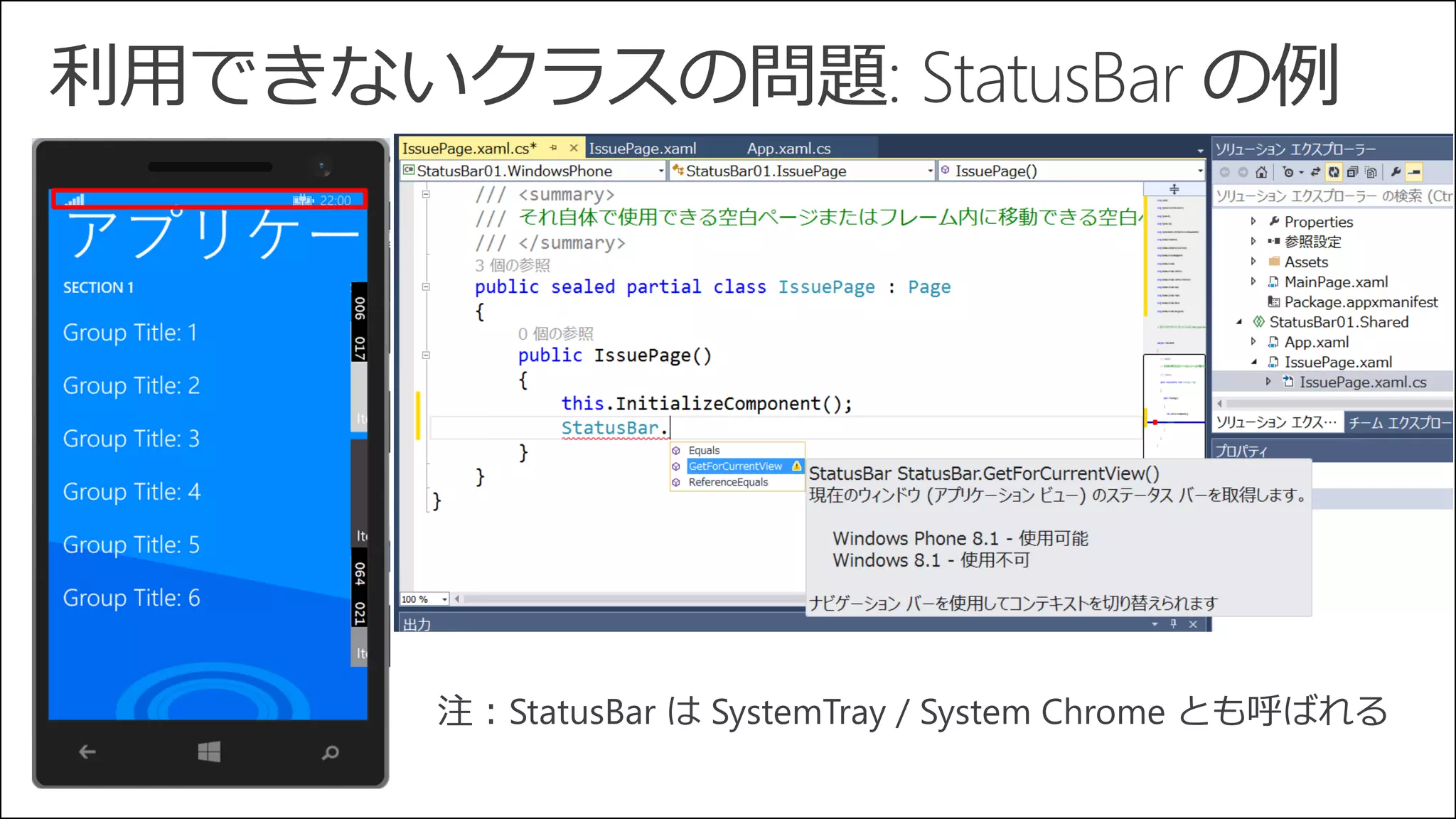Pin the IssuePage.xaml.cs tab

(554, 148)
